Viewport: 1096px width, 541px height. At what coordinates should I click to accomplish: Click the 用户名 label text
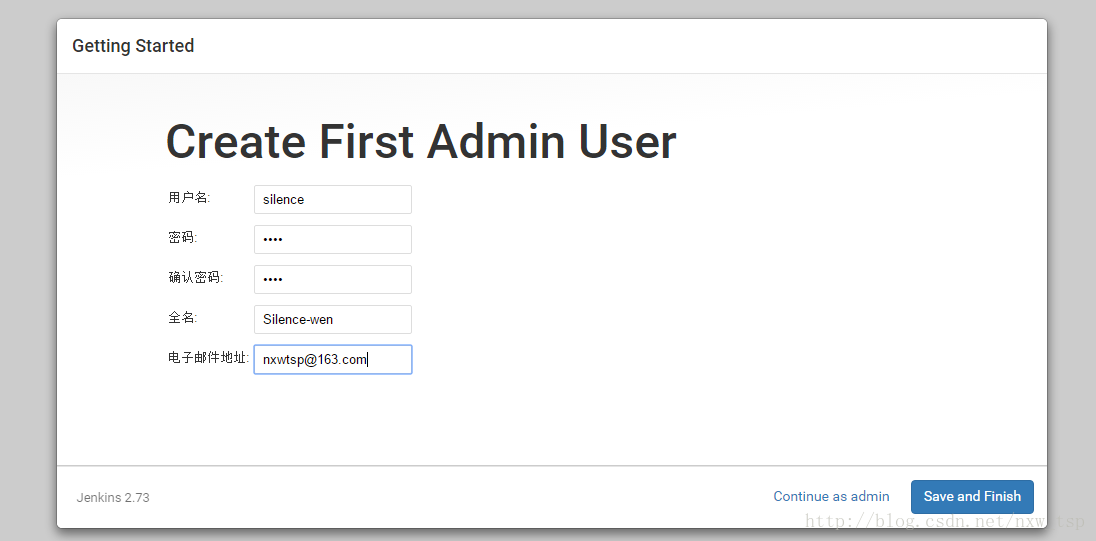point(189,198)
